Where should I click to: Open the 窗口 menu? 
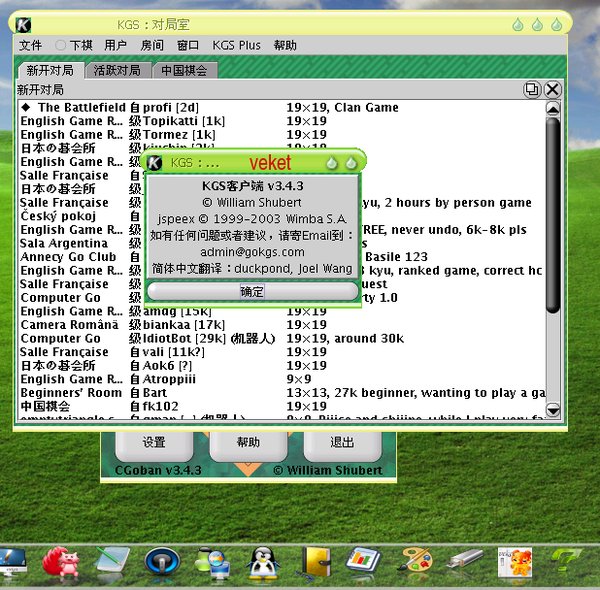[188, 45]
